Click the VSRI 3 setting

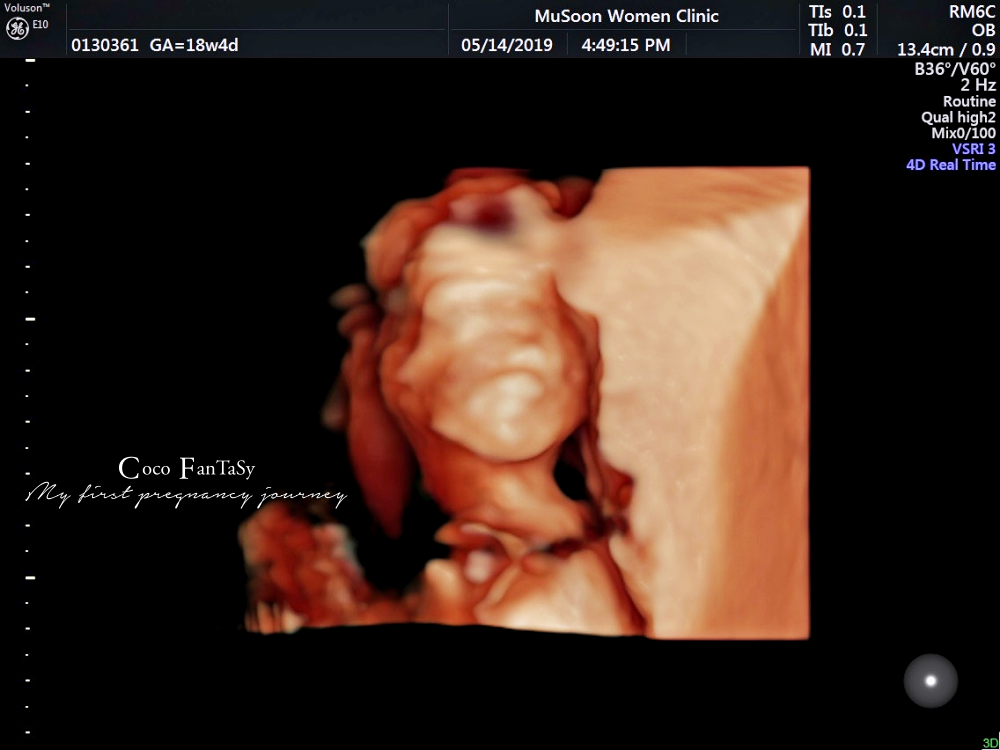click(x=973, y=149)
